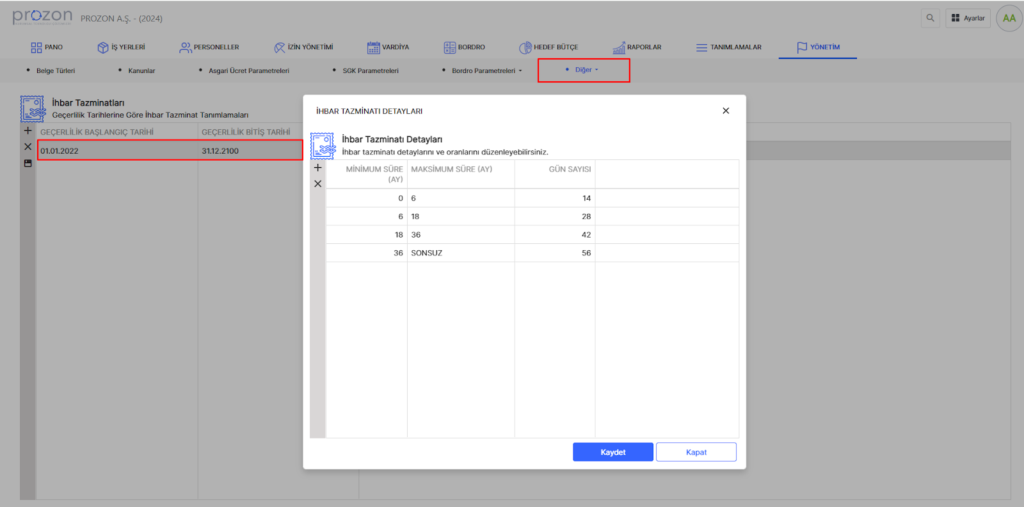
Task: Click the delete row X icon in dialog
Action: click(318, 184)
